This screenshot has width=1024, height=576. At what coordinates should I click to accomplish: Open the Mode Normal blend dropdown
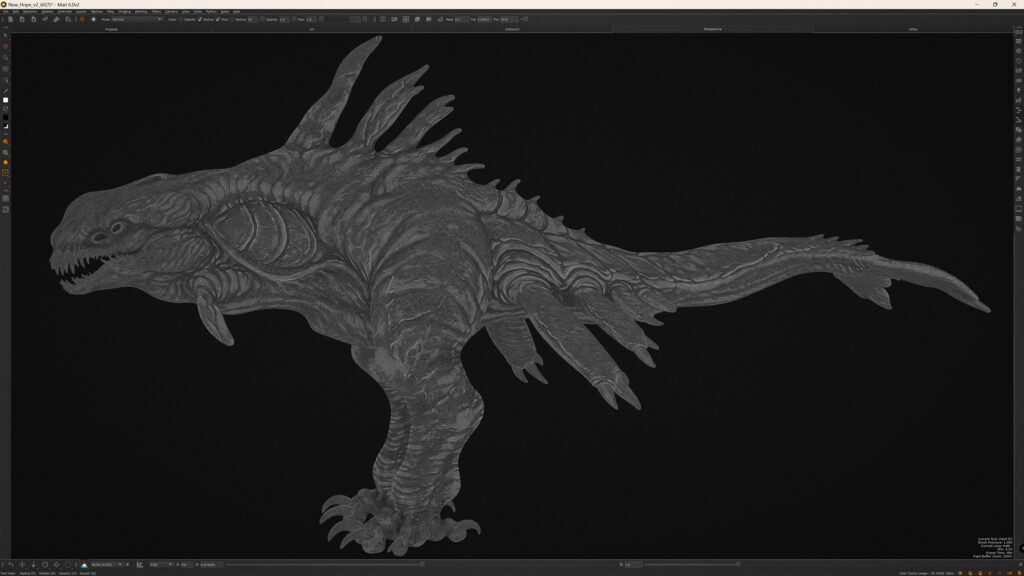(x=136, y=19)
